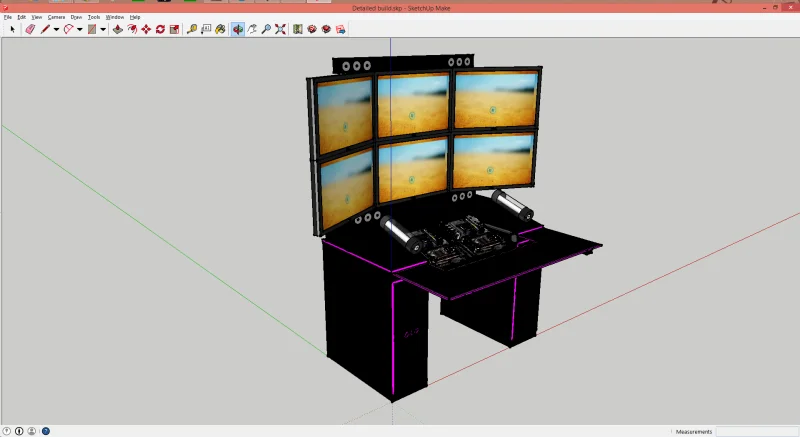The image size is (800, 437).
Task: Open the Draw menu
Action: coord(76,17)
